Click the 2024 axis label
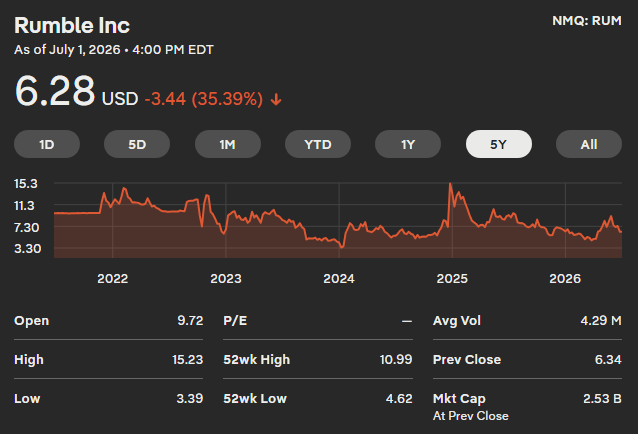This screenshot has width=638, height=434. pos(339,279)
